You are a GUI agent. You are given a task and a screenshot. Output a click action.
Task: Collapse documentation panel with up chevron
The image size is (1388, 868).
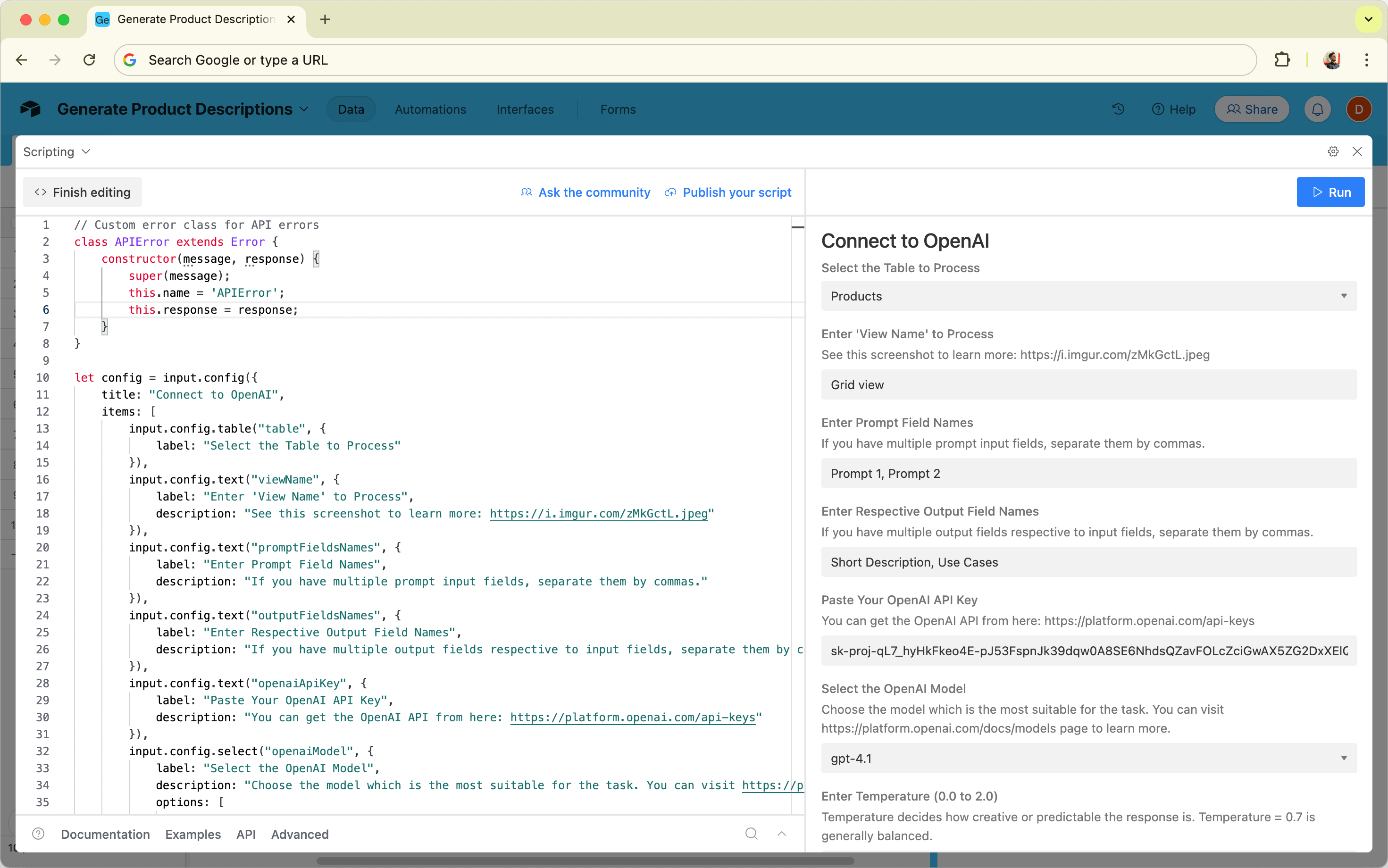tap(782, 834)
